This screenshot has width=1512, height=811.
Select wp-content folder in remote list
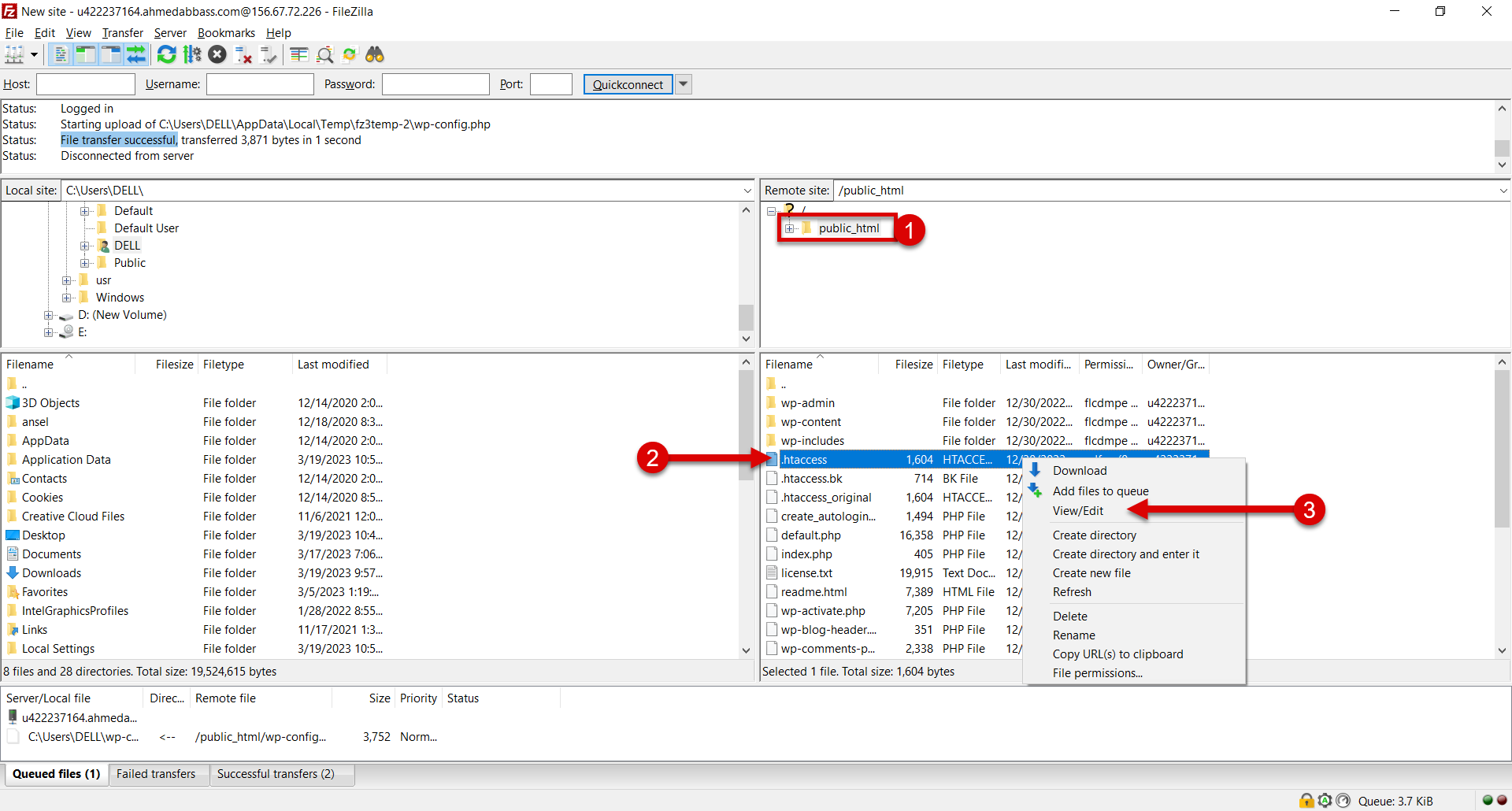point(810,422)
